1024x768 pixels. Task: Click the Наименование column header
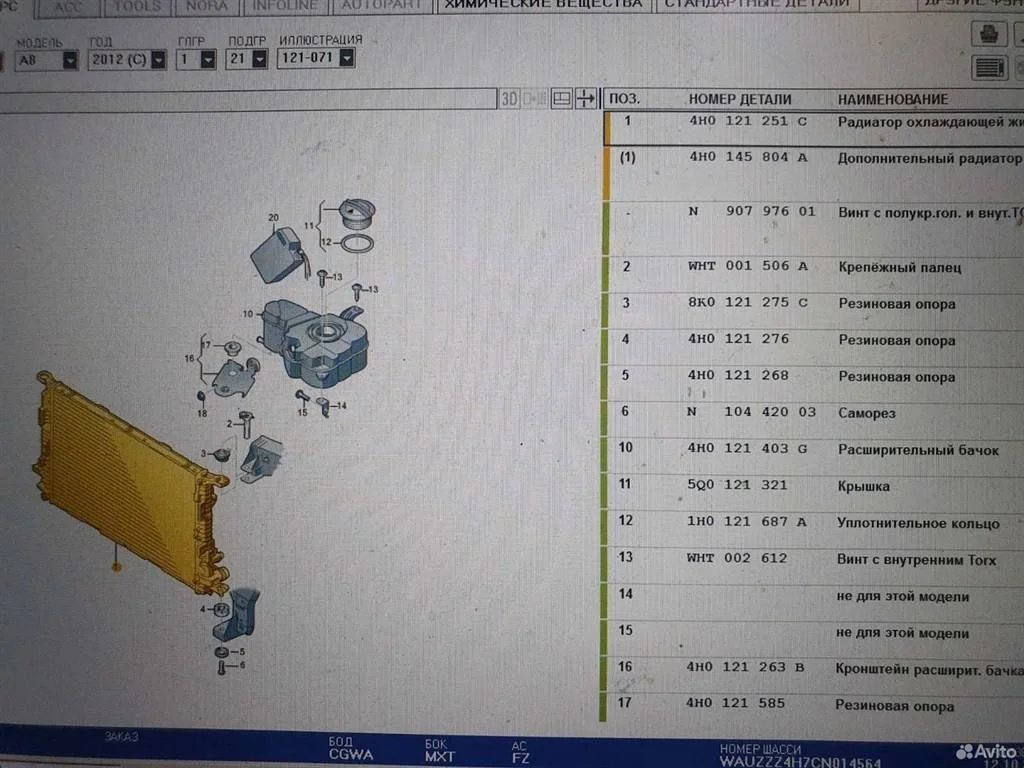point(892,99)
